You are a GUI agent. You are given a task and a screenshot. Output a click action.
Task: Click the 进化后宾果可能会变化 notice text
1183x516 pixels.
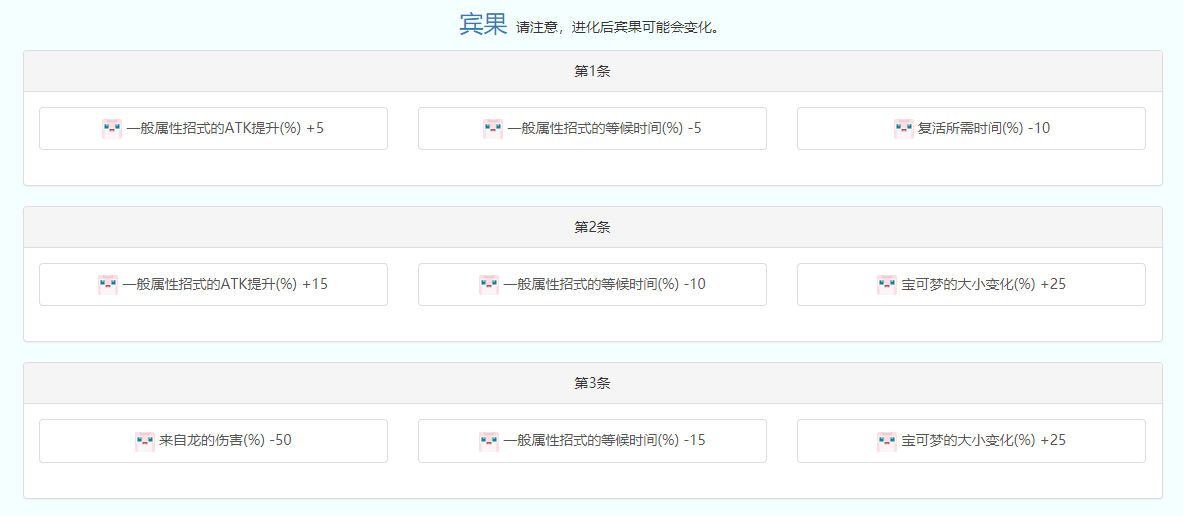tap(618, 28)
